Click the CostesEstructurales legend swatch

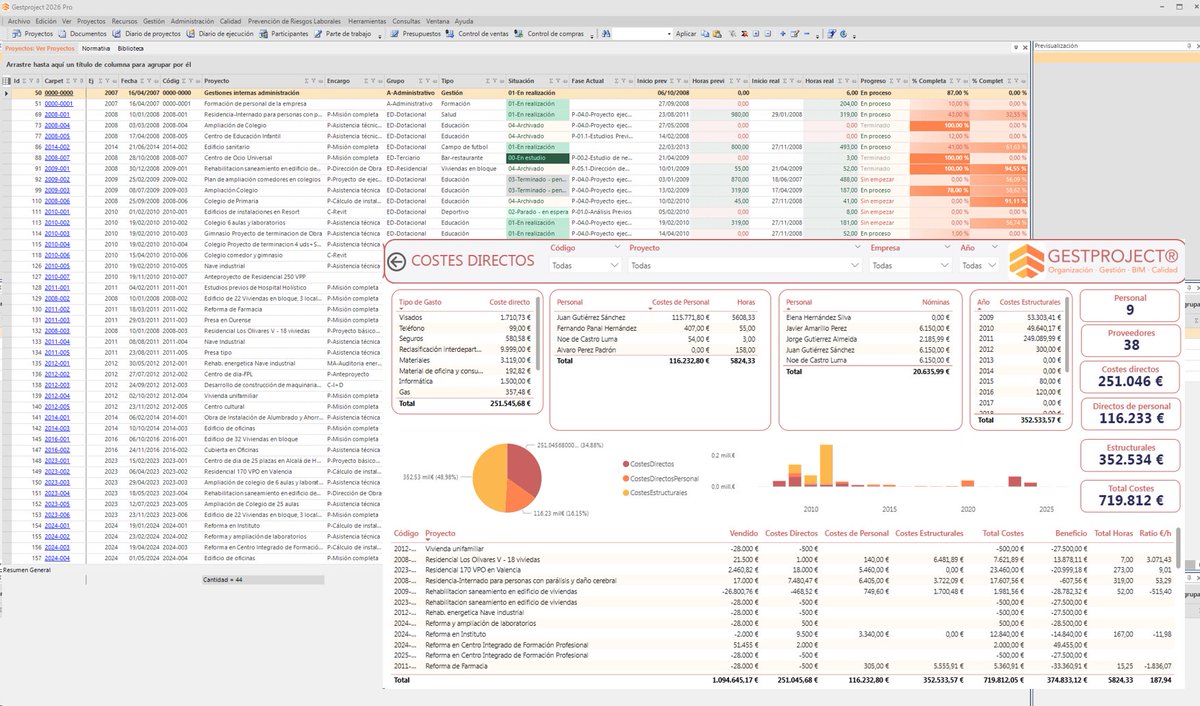626,492
